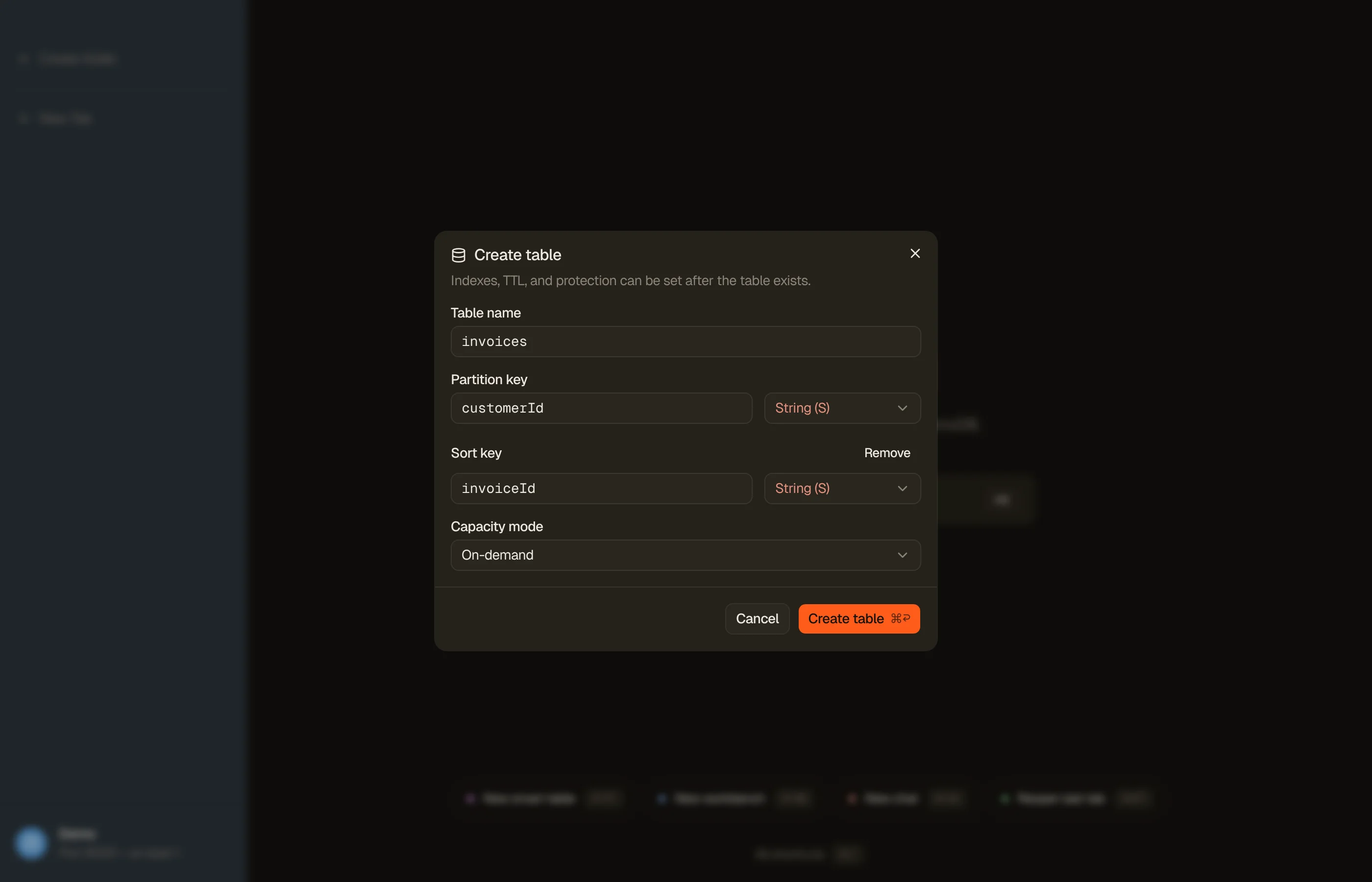Remove the sort key
The height and width of the screenshot is (882, 1372).
click(887, 452)
